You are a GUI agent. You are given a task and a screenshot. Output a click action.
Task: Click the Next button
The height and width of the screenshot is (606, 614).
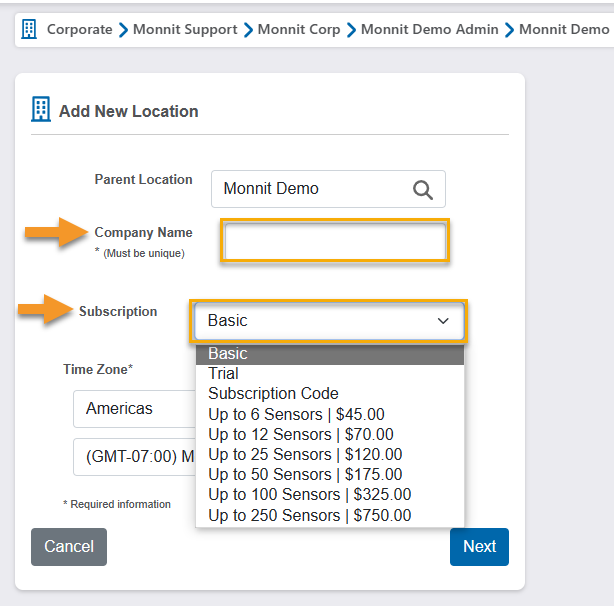tap(479, 546)
